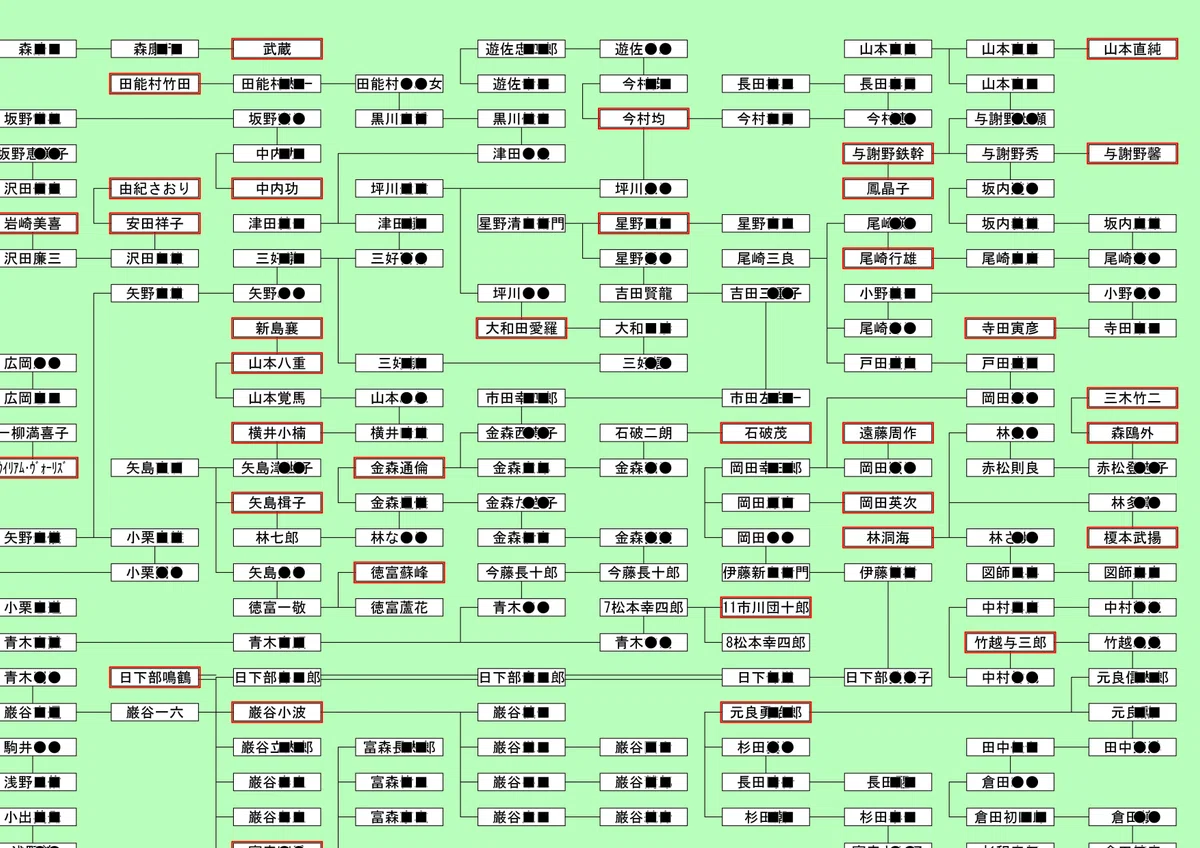This screenshot has height=848, width=1200.
Task: Select the 山本直純 box
Action: click(x=1132, y=49)
